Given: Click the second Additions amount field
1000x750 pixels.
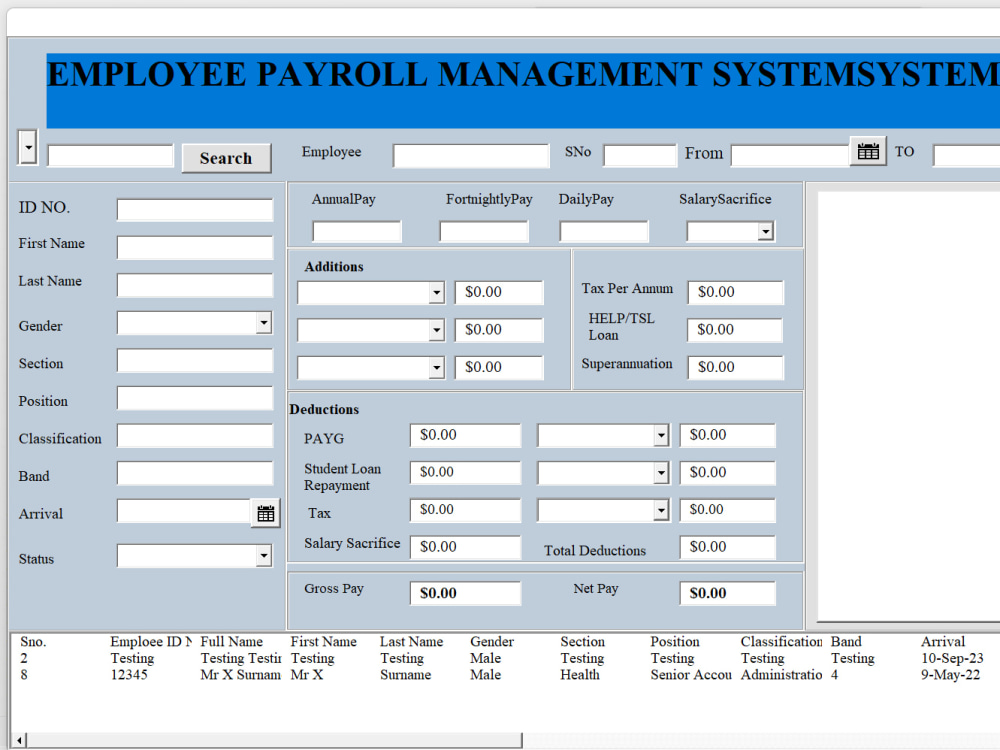Looking at the screenshot, I should click(x=499, y=330).
